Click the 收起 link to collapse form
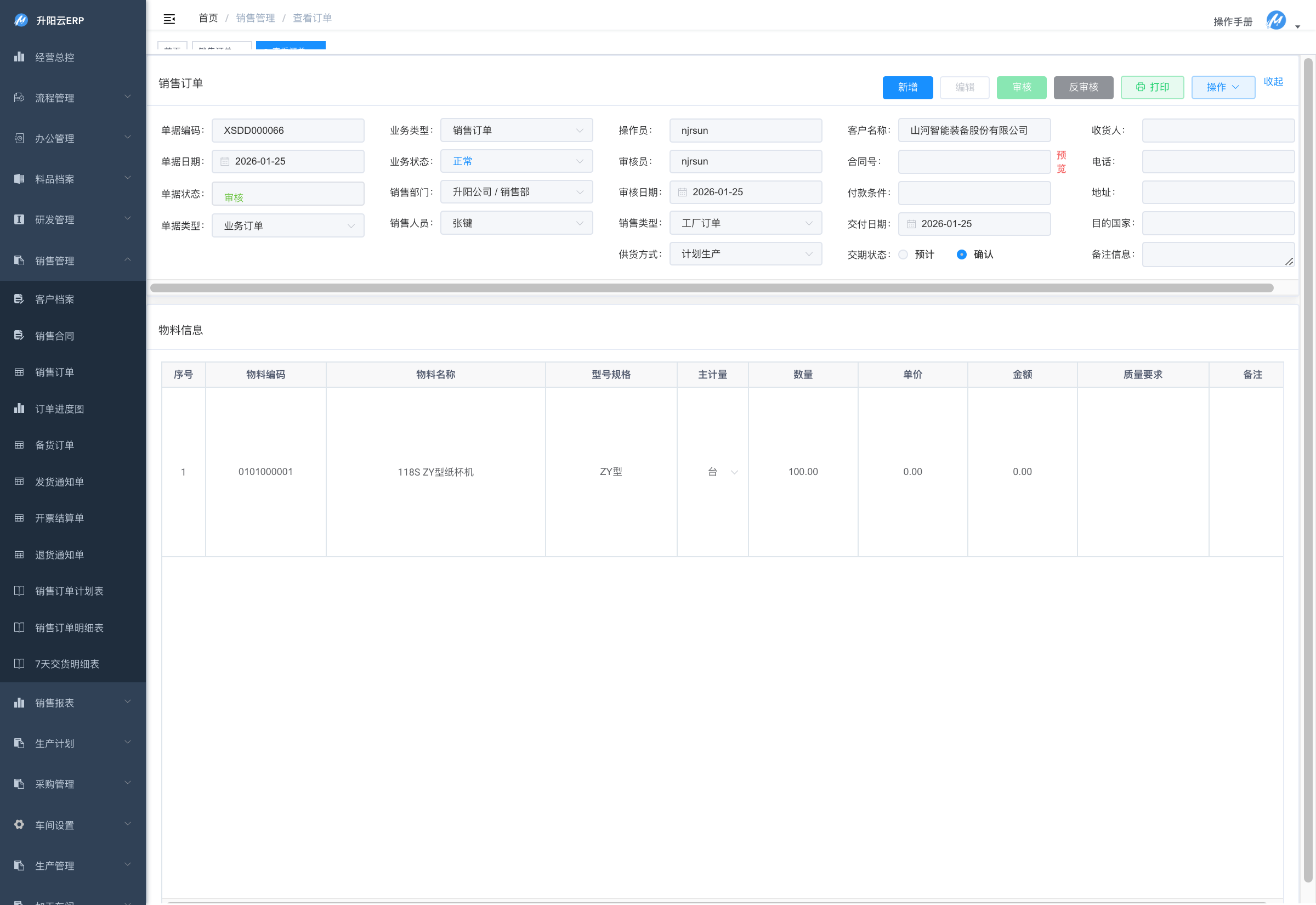1316x905 pixels. pos(1273,81)
